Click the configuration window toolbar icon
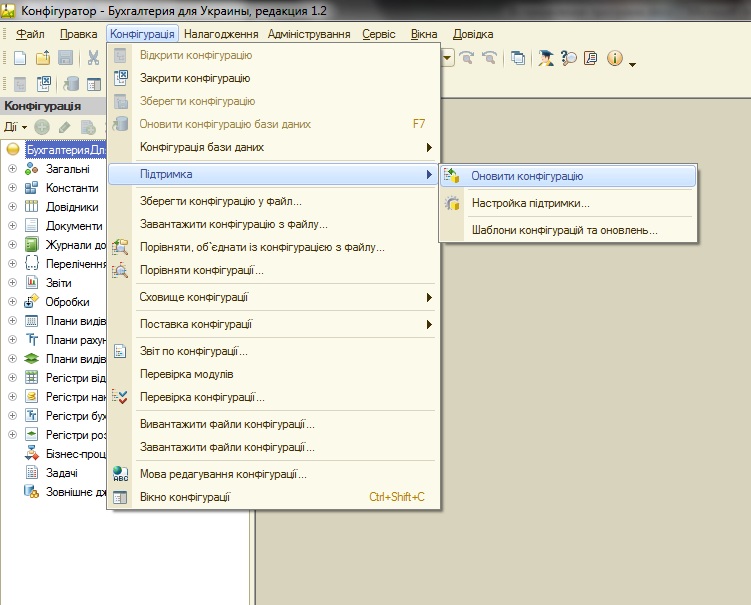This screenshot has width=751, height=605. click(x=93, y=85)
